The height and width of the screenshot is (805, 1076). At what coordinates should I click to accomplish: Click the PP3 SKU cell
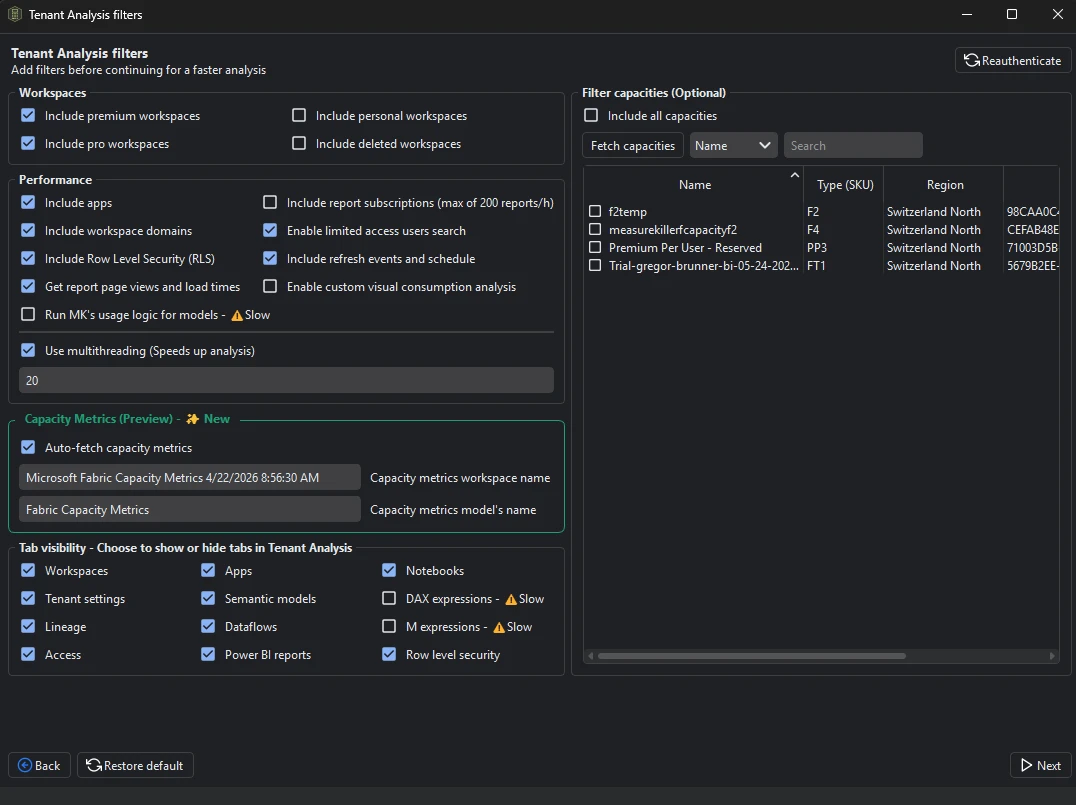pos(843,248)
